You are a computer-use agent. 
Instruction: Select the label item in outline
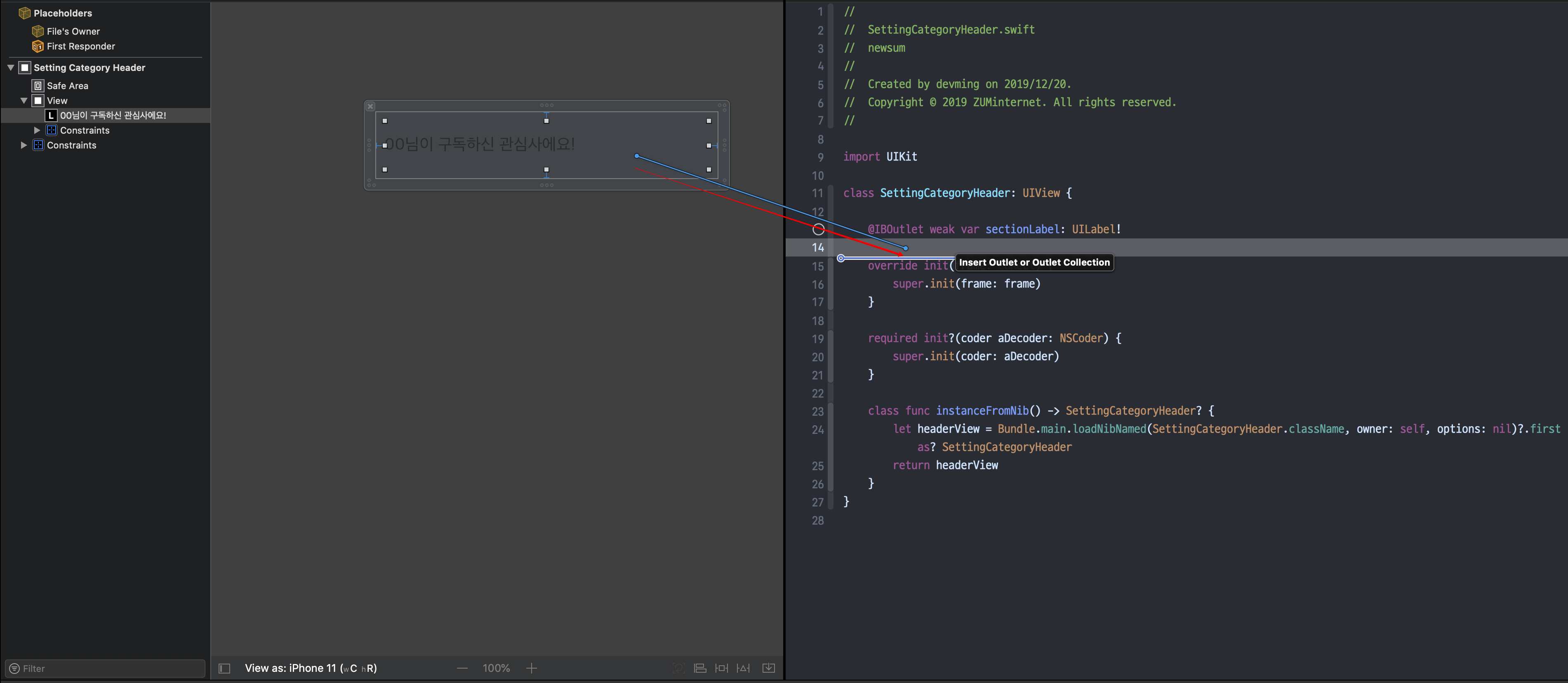[x=113, y=115]
